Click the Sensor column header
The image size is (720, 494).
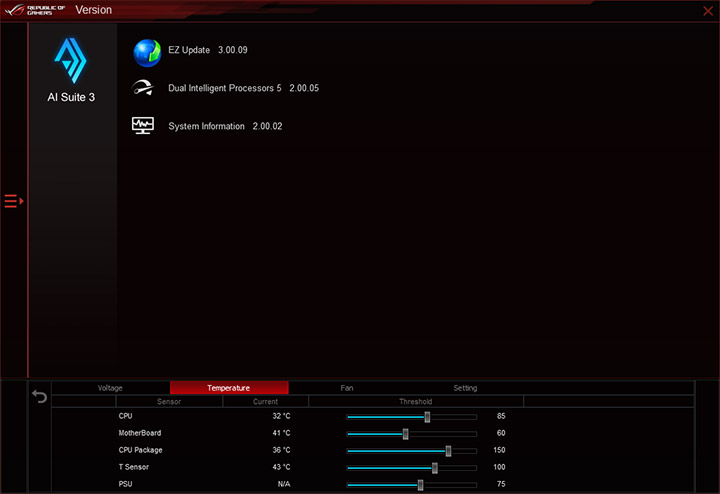(x=169, y=402)
